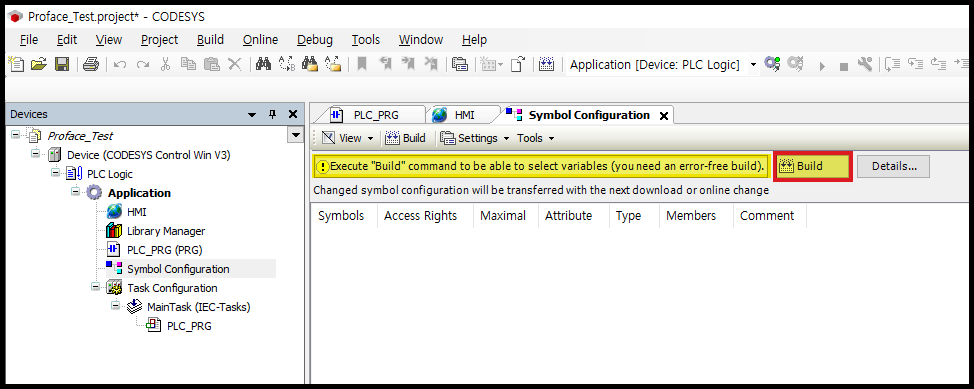
Task: Go to the previous bookmark
Action: tap(385, 64)
